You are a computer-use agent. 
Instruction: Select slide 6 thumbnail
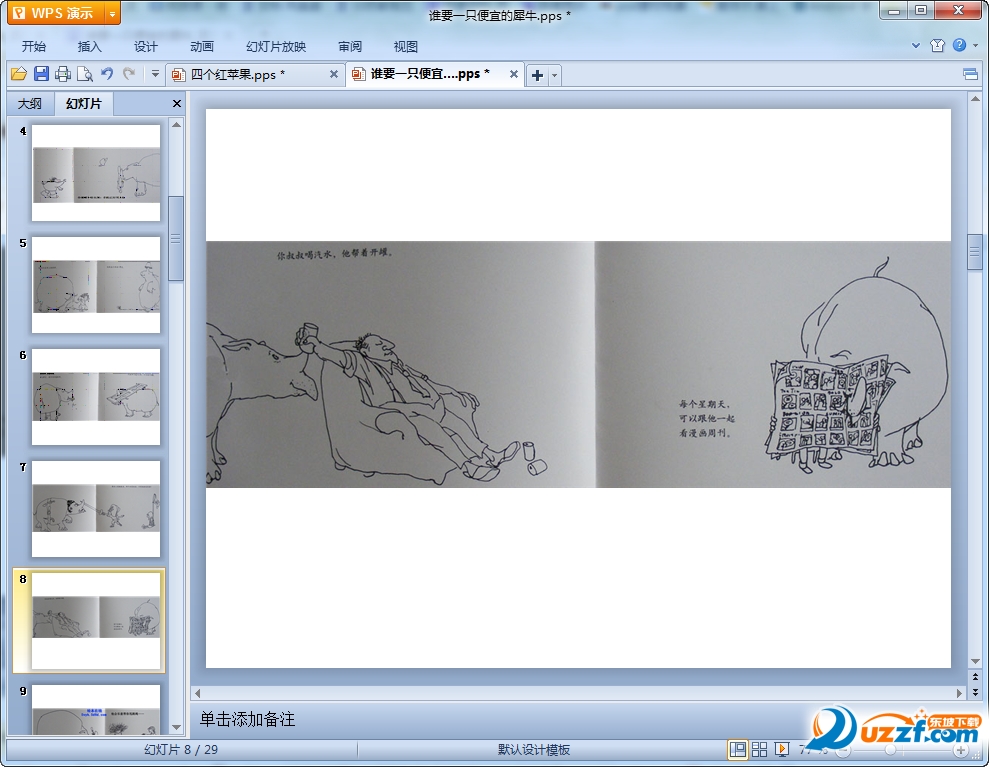(x=96, y=397)
